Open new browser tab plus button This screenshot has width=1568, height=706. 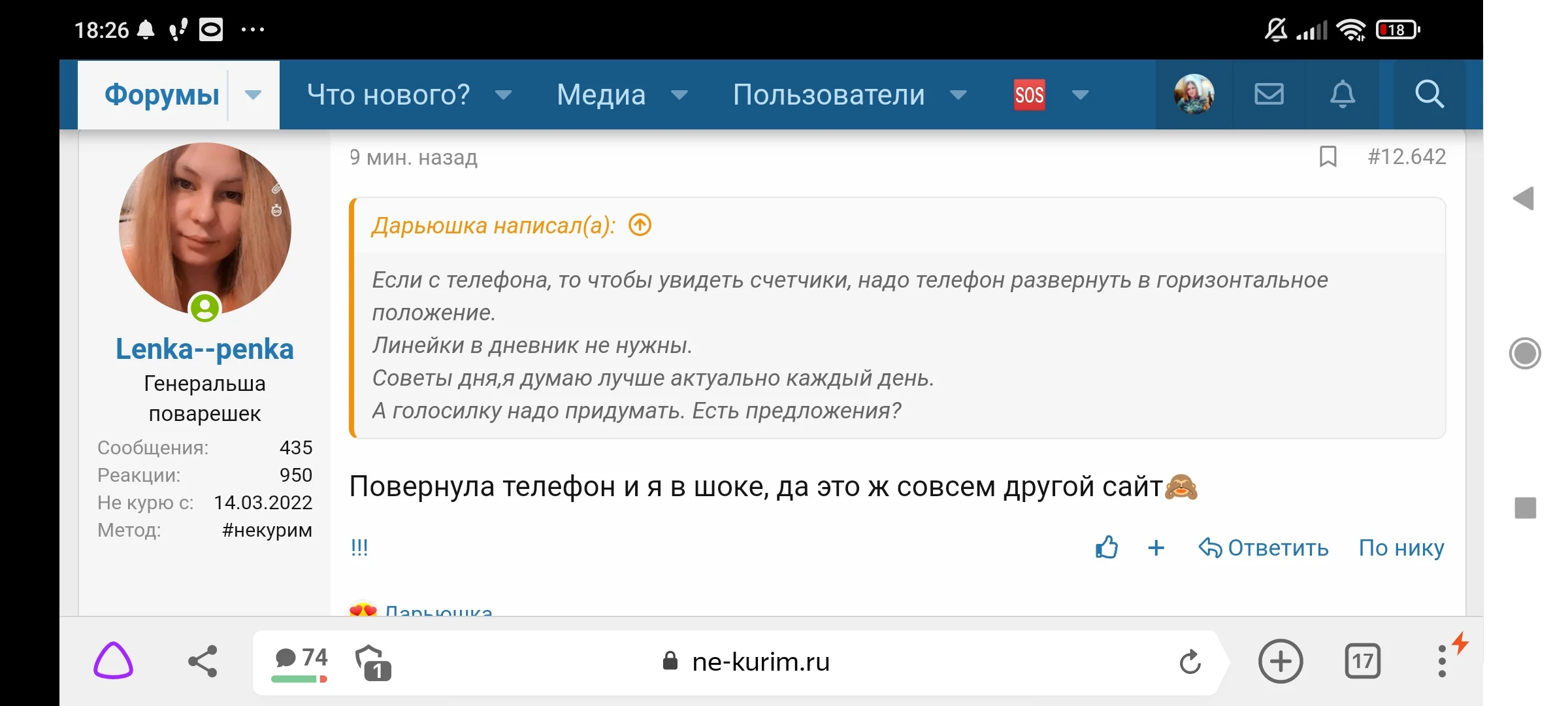[x=1280, y=661]
